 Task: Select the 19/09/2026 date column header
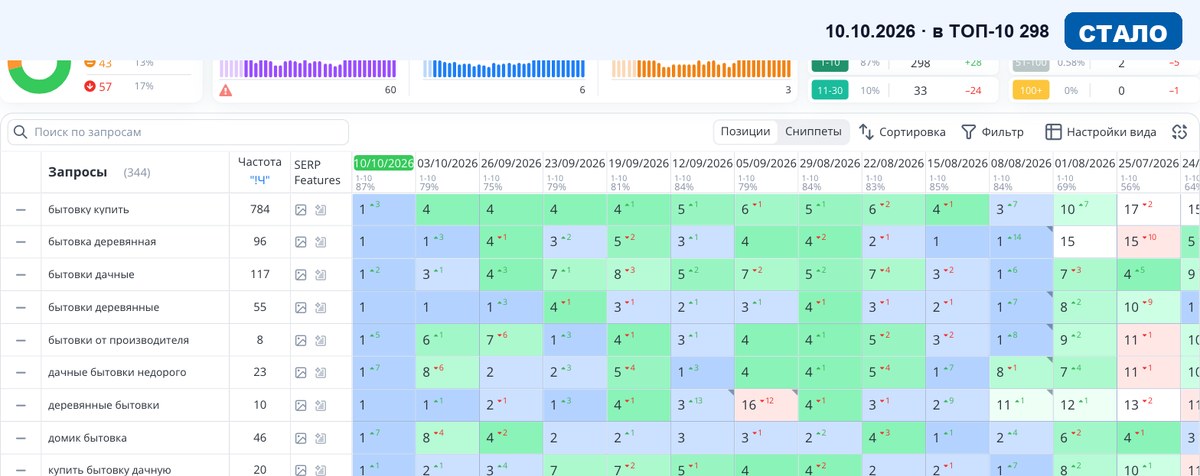point(638,163)
